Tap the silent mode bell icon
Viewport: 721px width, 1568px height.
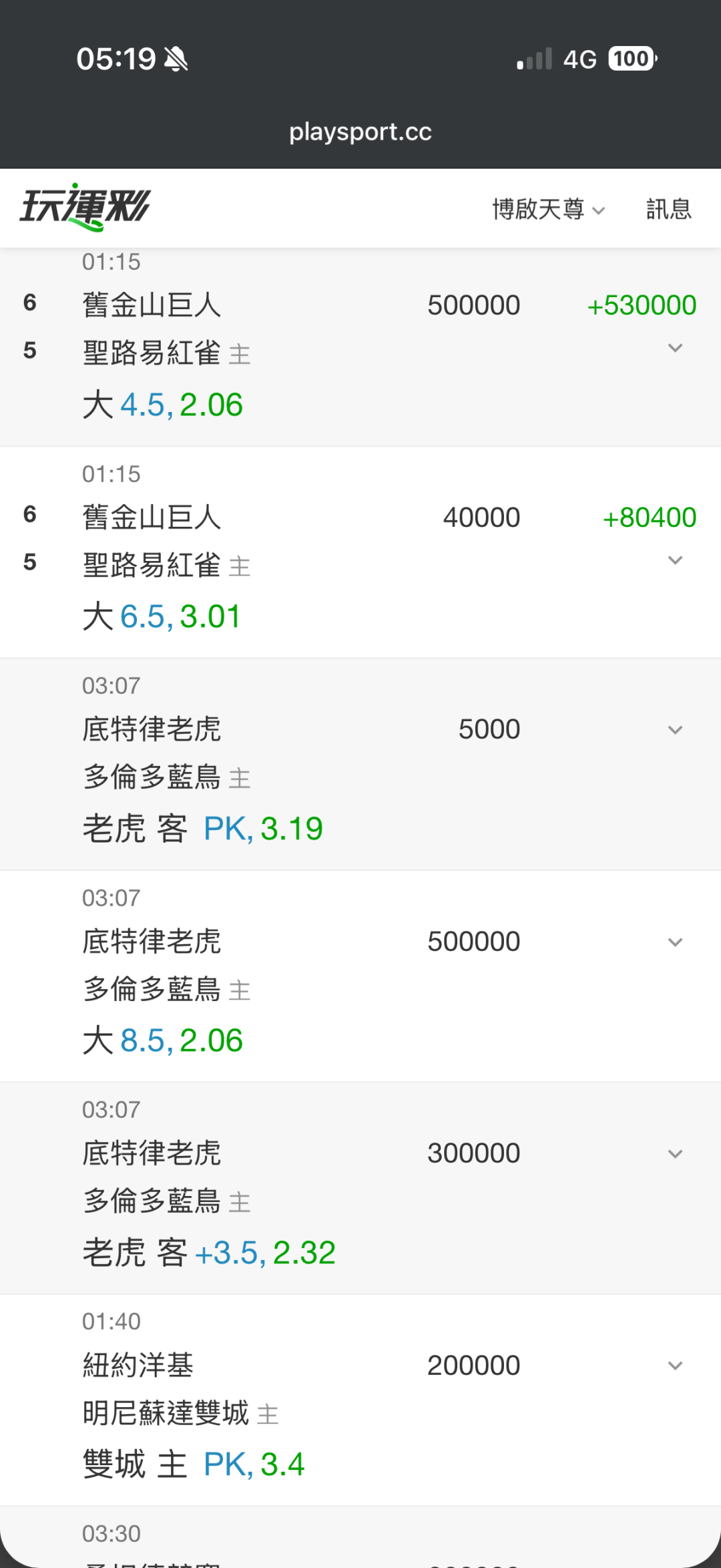pyautogui.click(x=176, y=59)
